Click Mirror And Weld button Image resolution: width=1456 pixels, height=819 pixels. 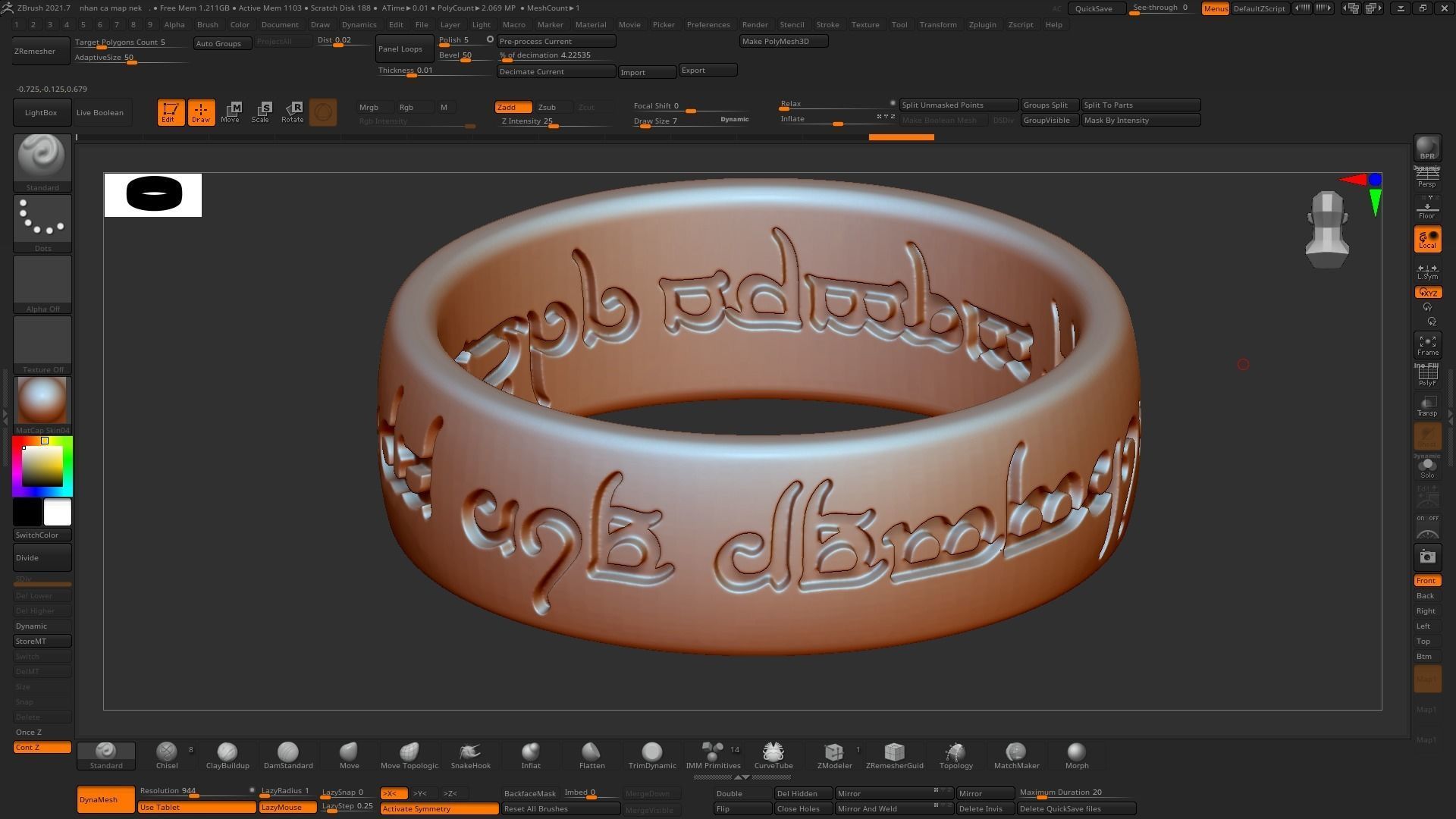pos(893,808)
